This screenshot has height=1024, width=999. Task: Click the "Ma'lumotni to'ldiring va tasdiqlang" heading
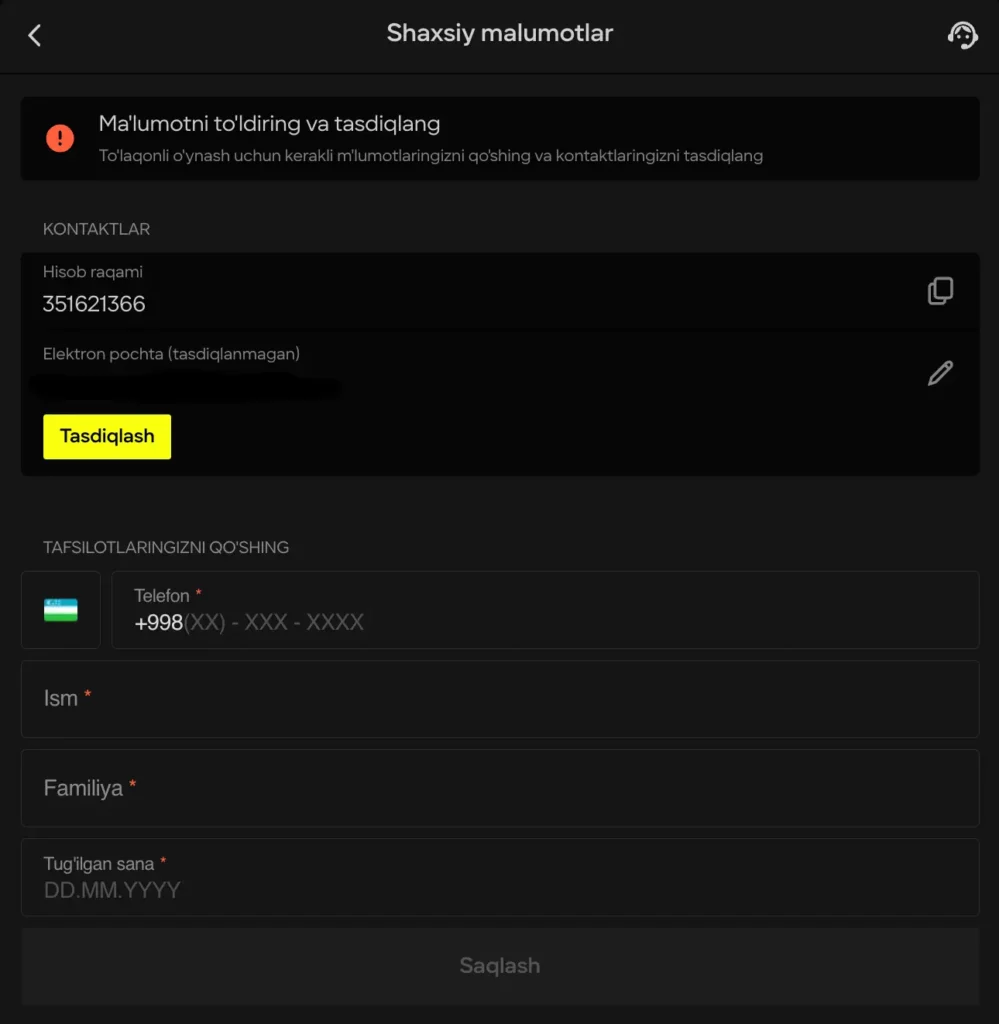coord(269,124)
